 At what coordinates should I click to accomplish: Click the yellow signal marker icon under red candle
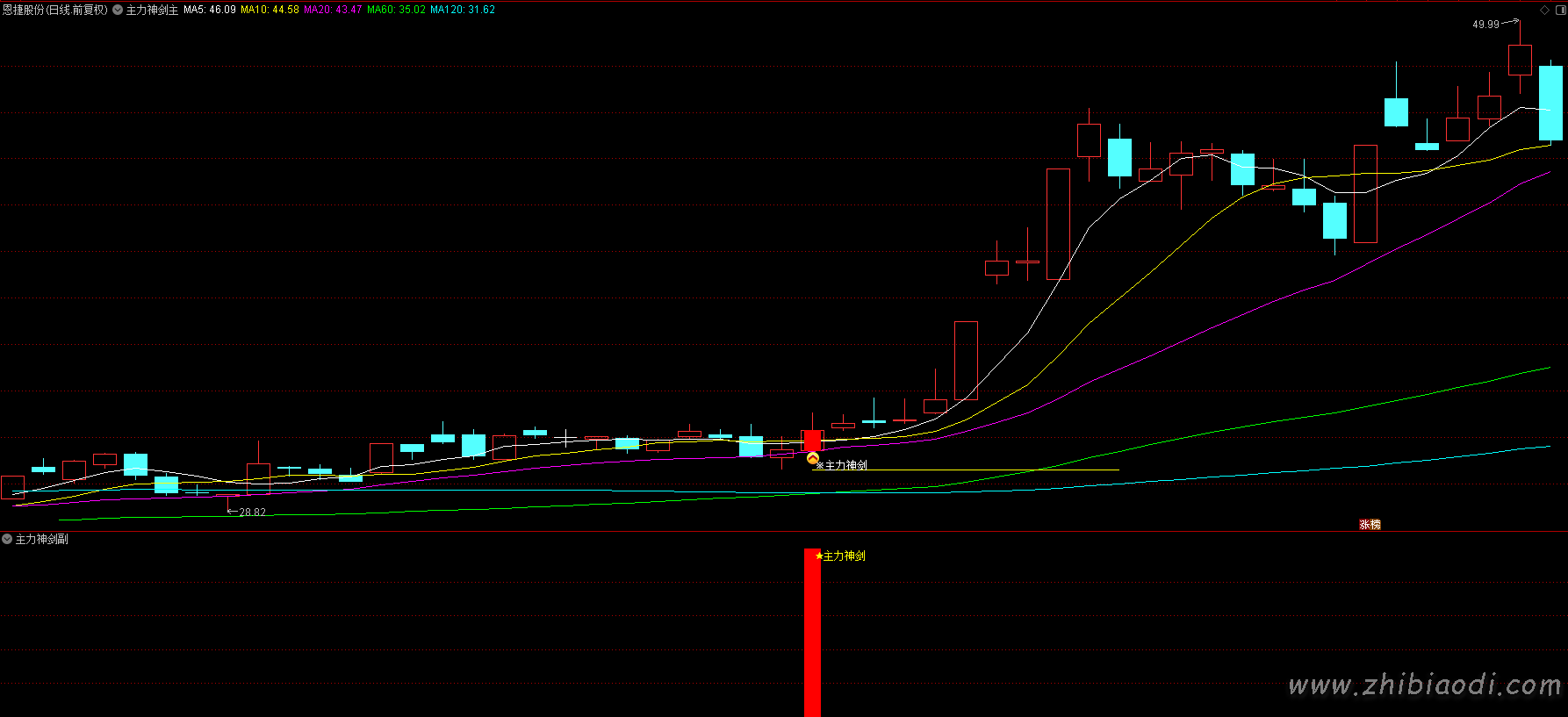812,458
